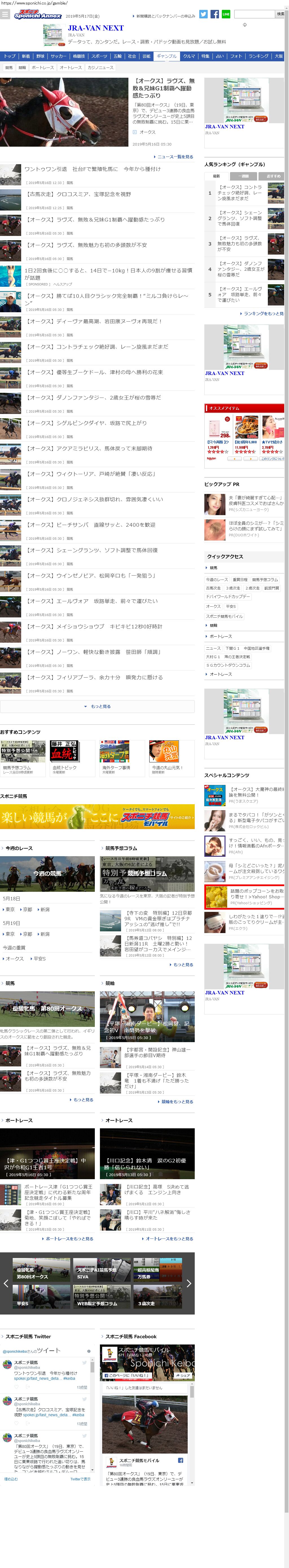Viewport: 289px width, 1568px height.
Task: Click the Facebook widget share (シェア) button
Action: (x=183, y=1376)
